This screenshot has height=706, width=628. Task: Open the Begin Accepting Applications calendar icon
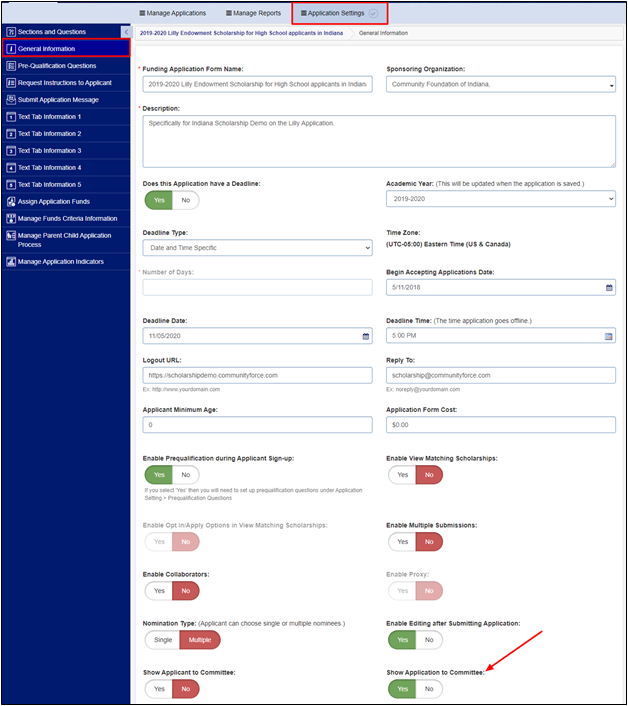click(x=609, y=288)
